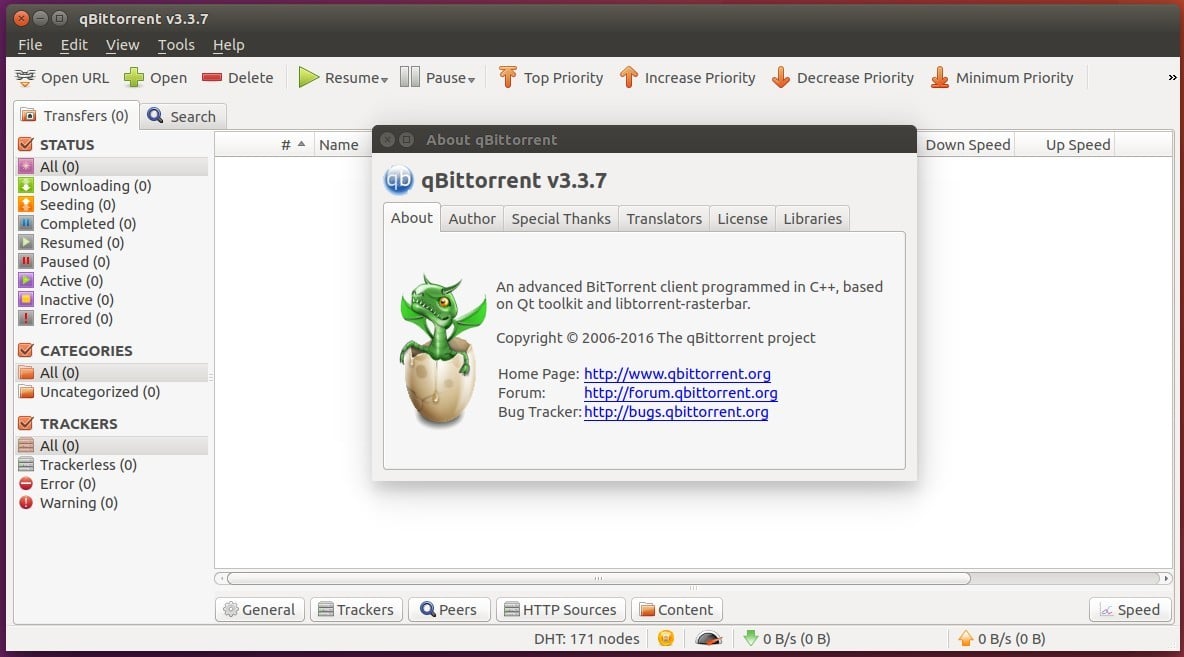Click the Paused status filter icon
1184x657 pixels.
(x=26, y=261)
